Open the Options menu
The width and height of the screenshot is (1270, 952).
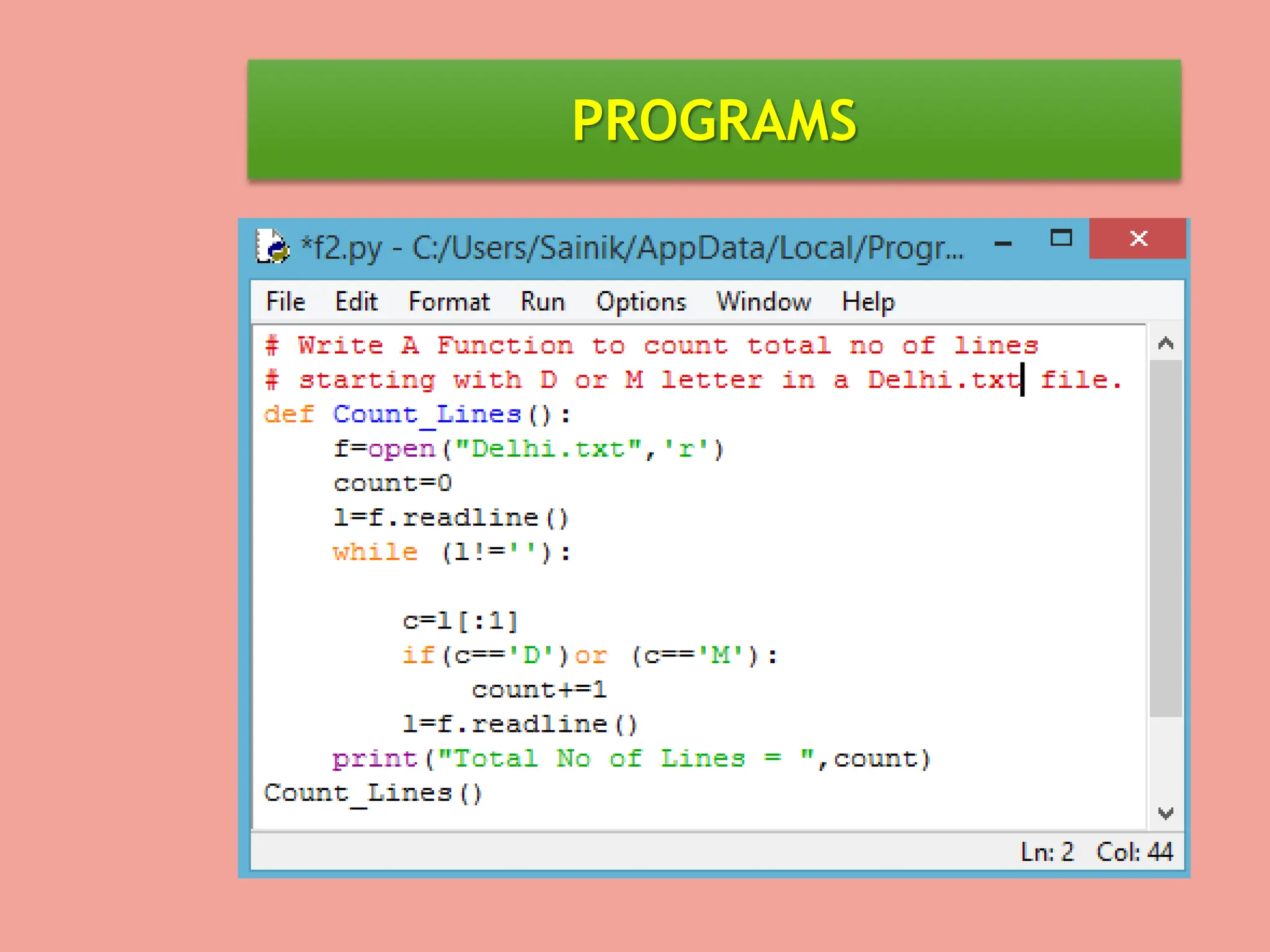tap(641, 302)
